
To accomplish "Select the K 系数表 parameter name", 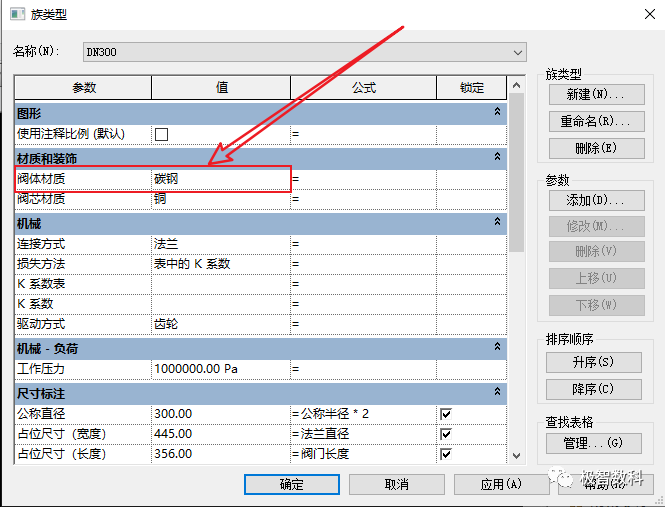I will 41,284.
